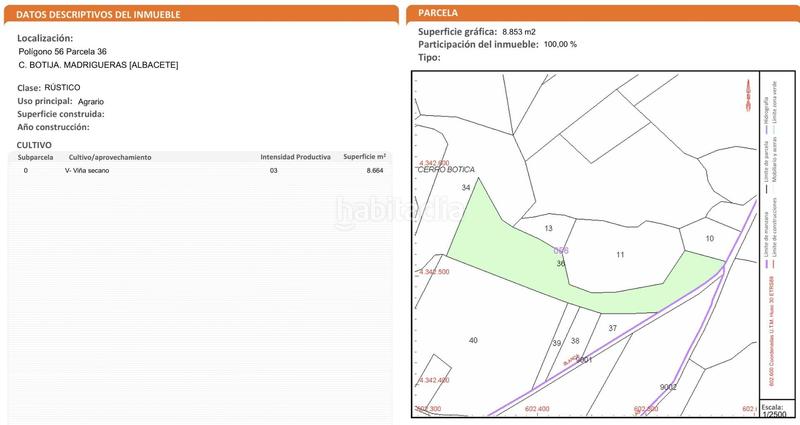Click the Polígono 56 Parcela 36 text
Screen dimensions: 800x425
(63, 51)
